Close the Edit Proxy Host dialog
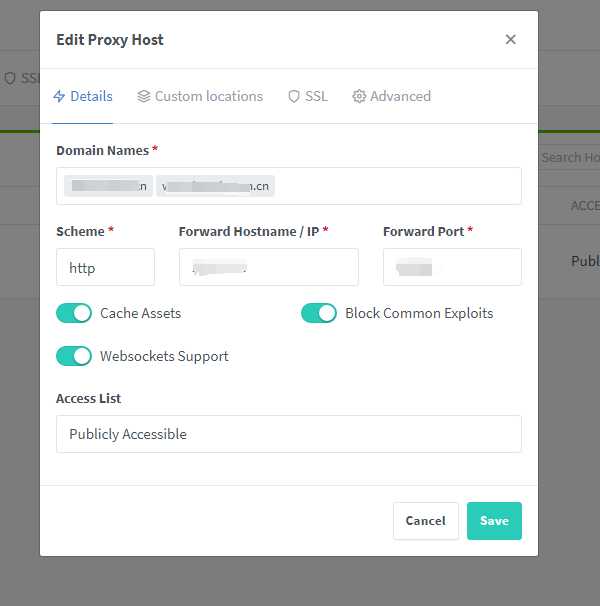This screenshot has width=600, height=606. click(x=510, y=39)
